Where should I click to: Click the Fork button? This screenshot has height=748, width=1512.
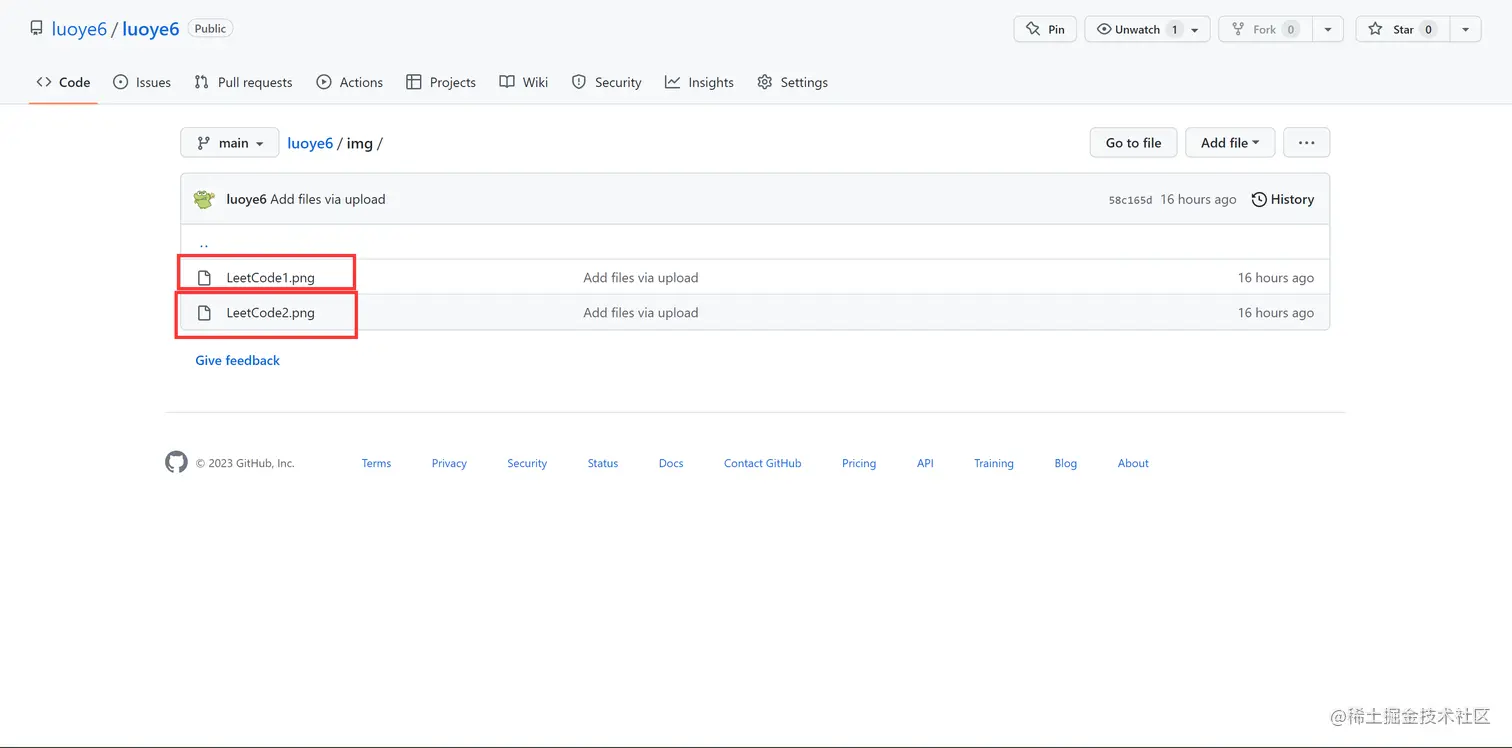1265,29
